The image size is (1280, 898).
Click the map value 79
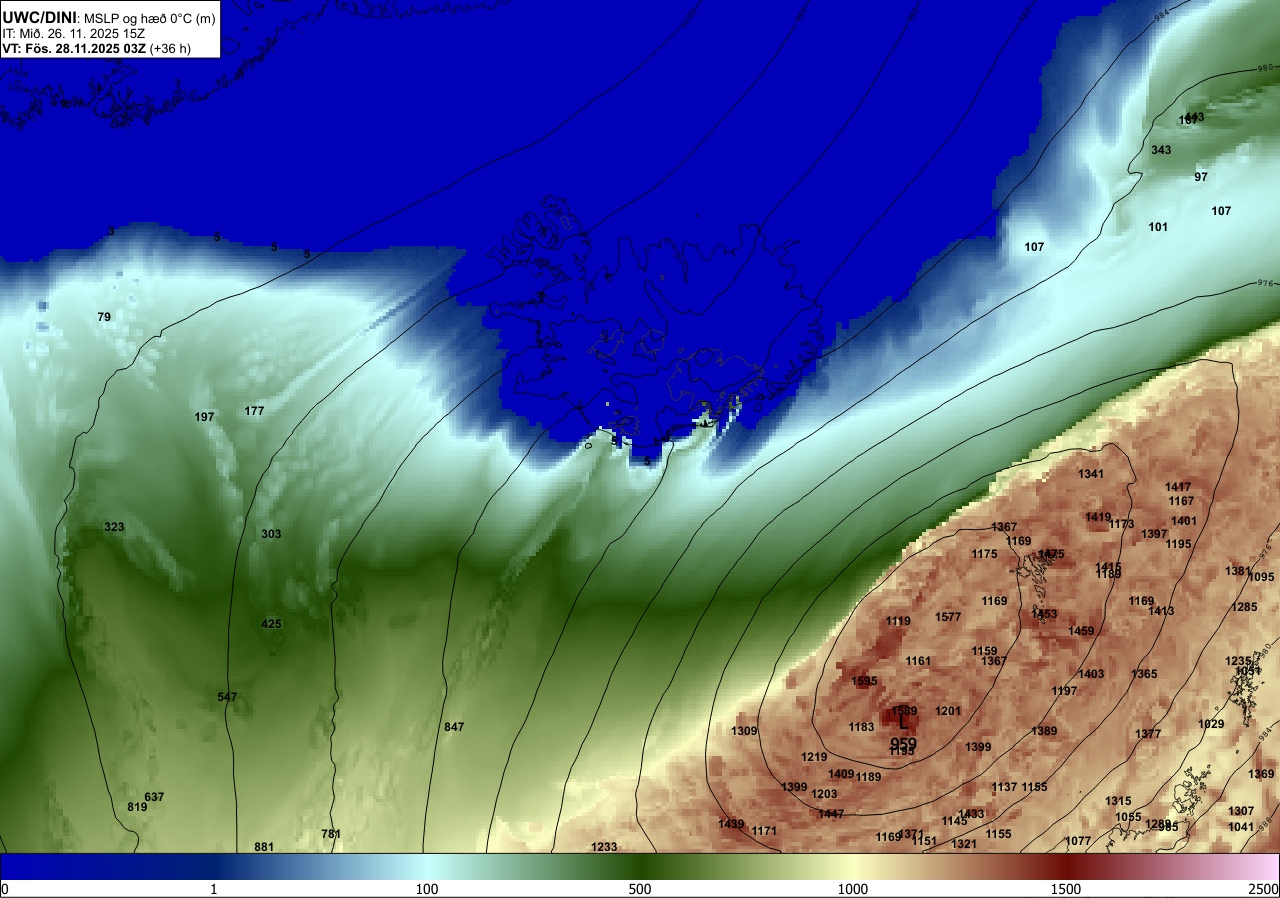(104, 317)
